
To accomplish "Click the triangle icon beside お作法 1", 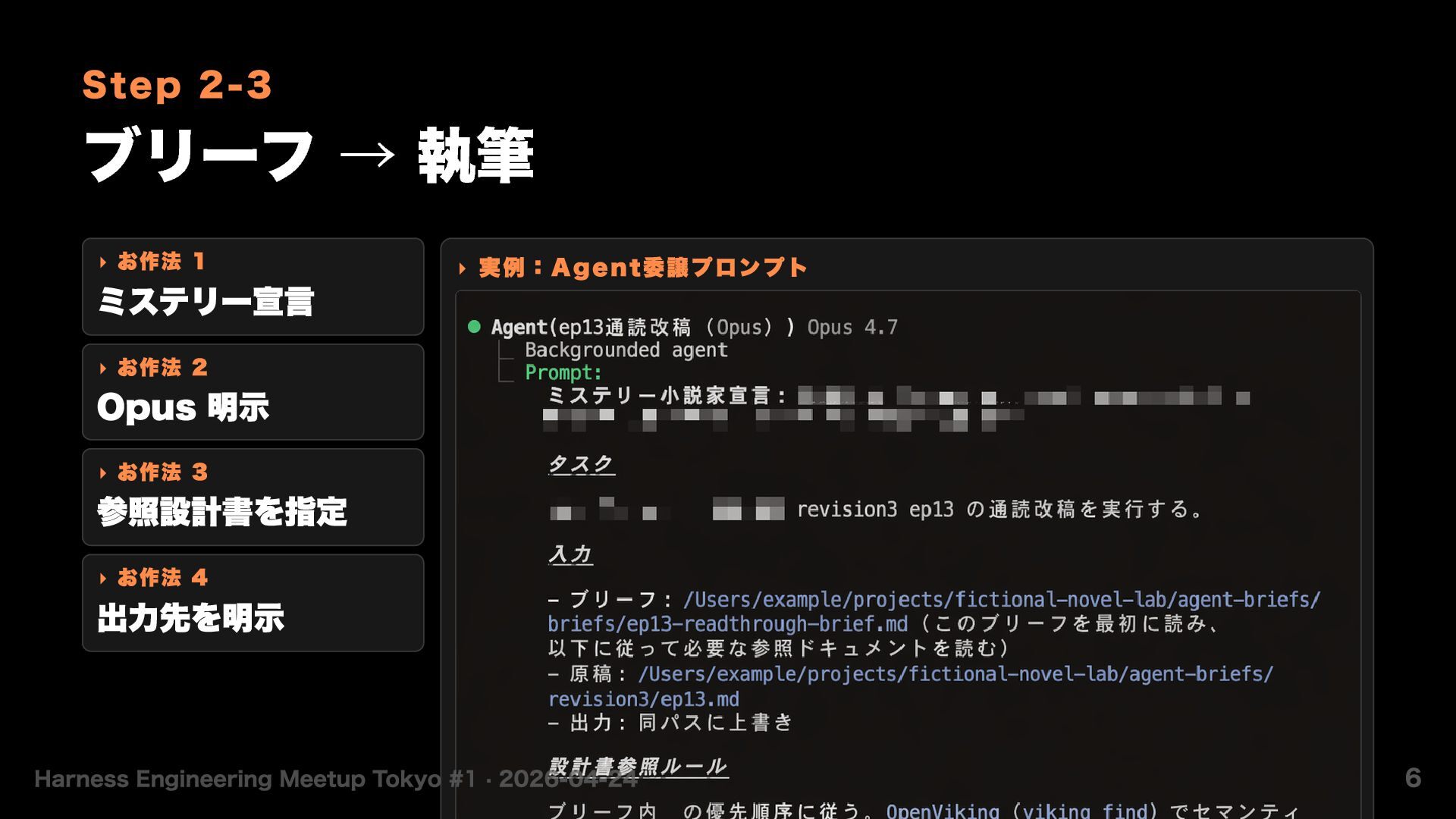I will [103, 262].
